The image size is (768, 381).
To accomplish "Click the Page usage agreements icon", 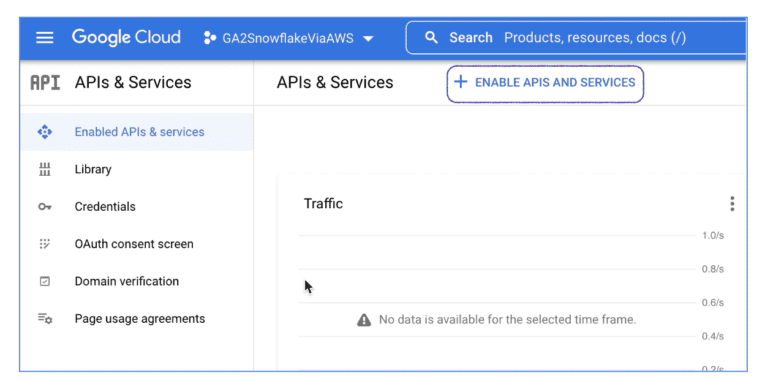I will click(x=45, y=319).
